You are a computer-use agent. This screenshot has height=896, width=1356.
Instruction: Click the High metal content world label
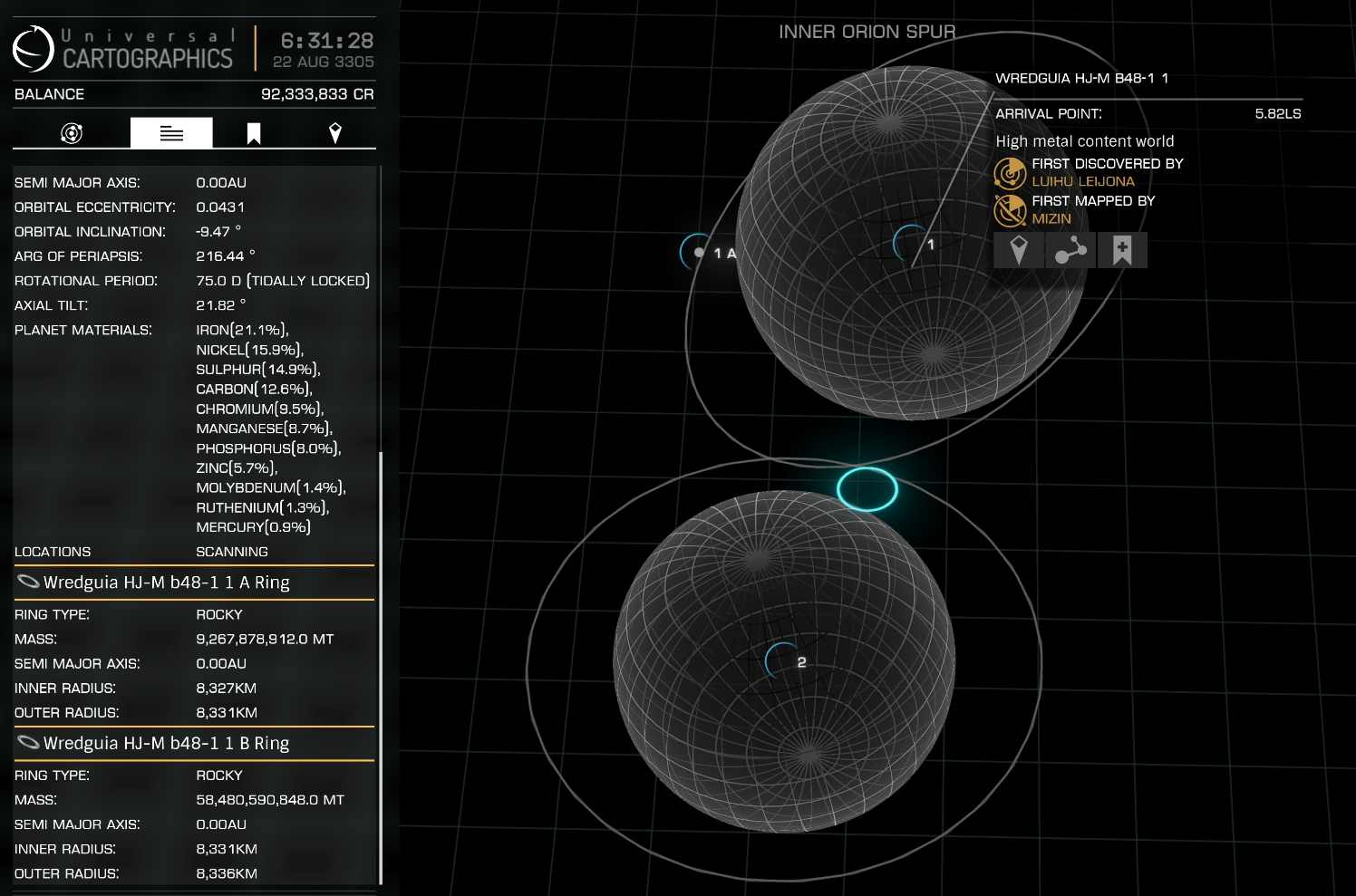pos(1085,141)
